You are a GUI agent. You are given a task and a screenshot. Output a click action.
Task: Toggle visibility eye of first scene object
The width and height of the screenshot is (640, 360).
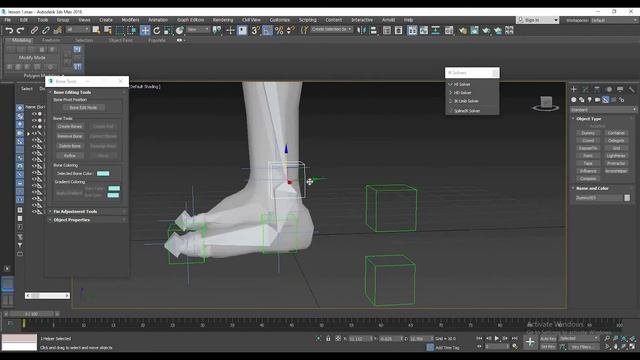[34, 114]
